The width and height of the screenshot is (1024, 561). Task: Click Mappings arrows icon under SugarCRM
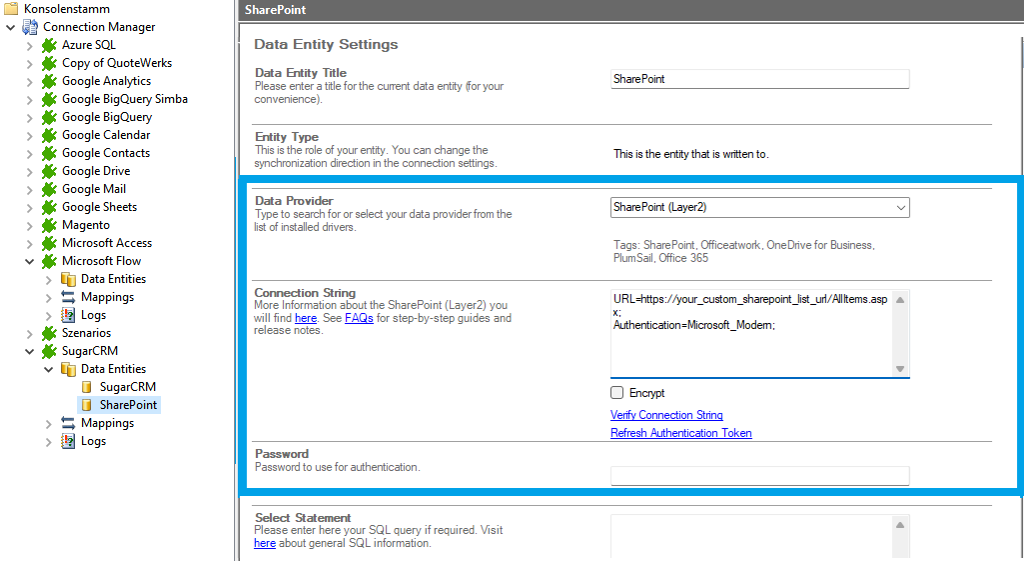point(68,423)
